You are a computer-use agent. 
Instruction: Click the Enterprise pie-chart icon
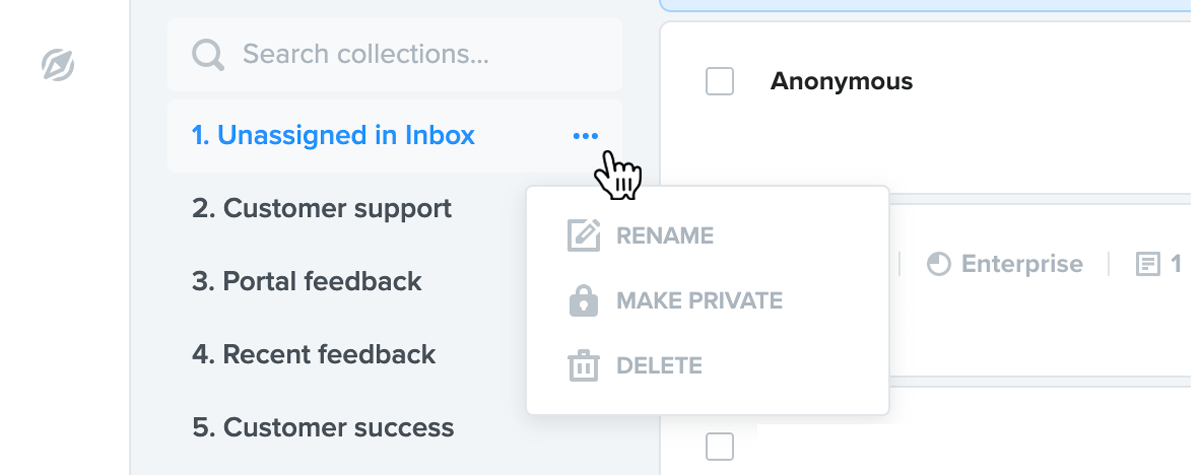point(938,264)
